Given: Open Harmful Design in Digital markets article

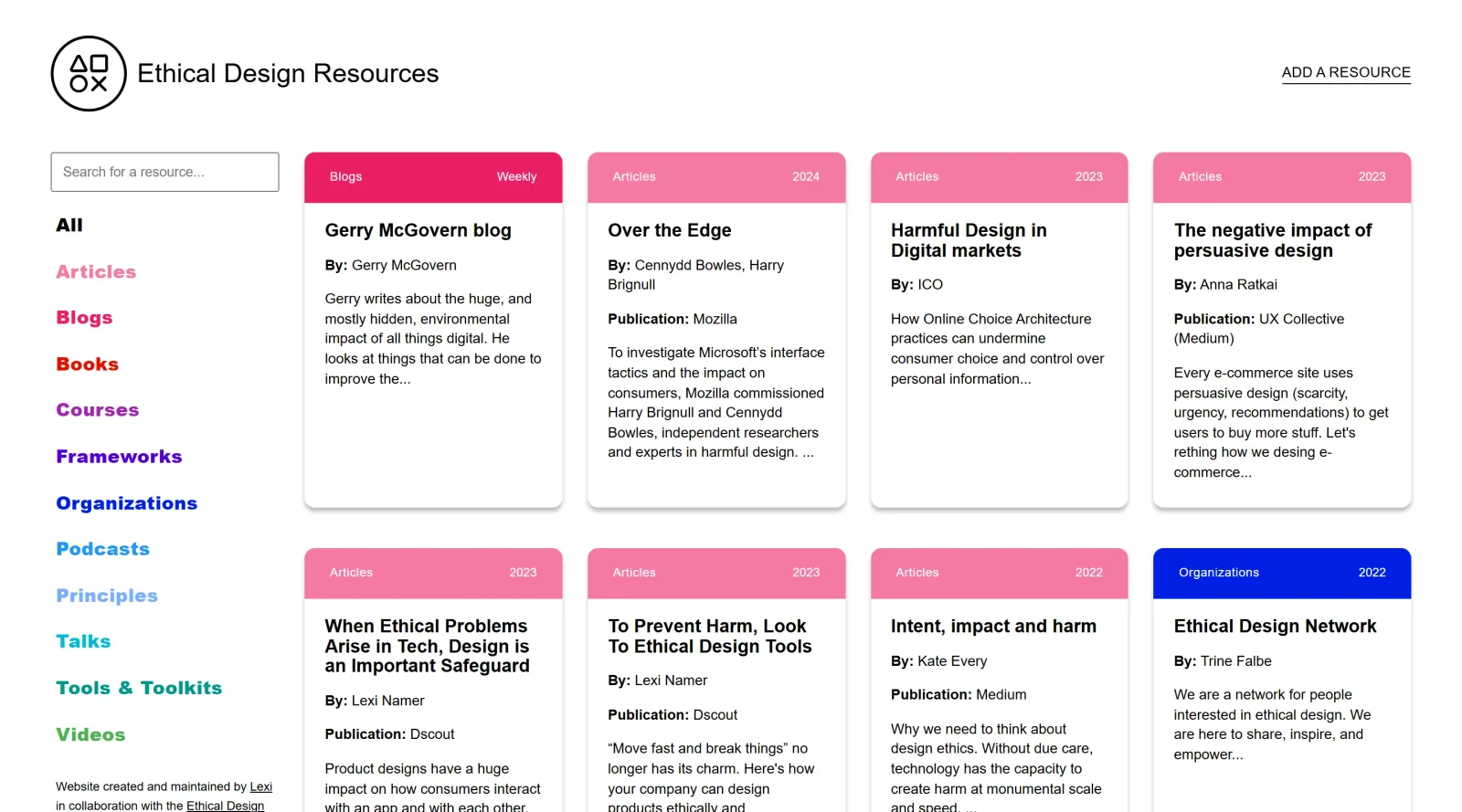Looking at the screenshot, I should [969, 240].
